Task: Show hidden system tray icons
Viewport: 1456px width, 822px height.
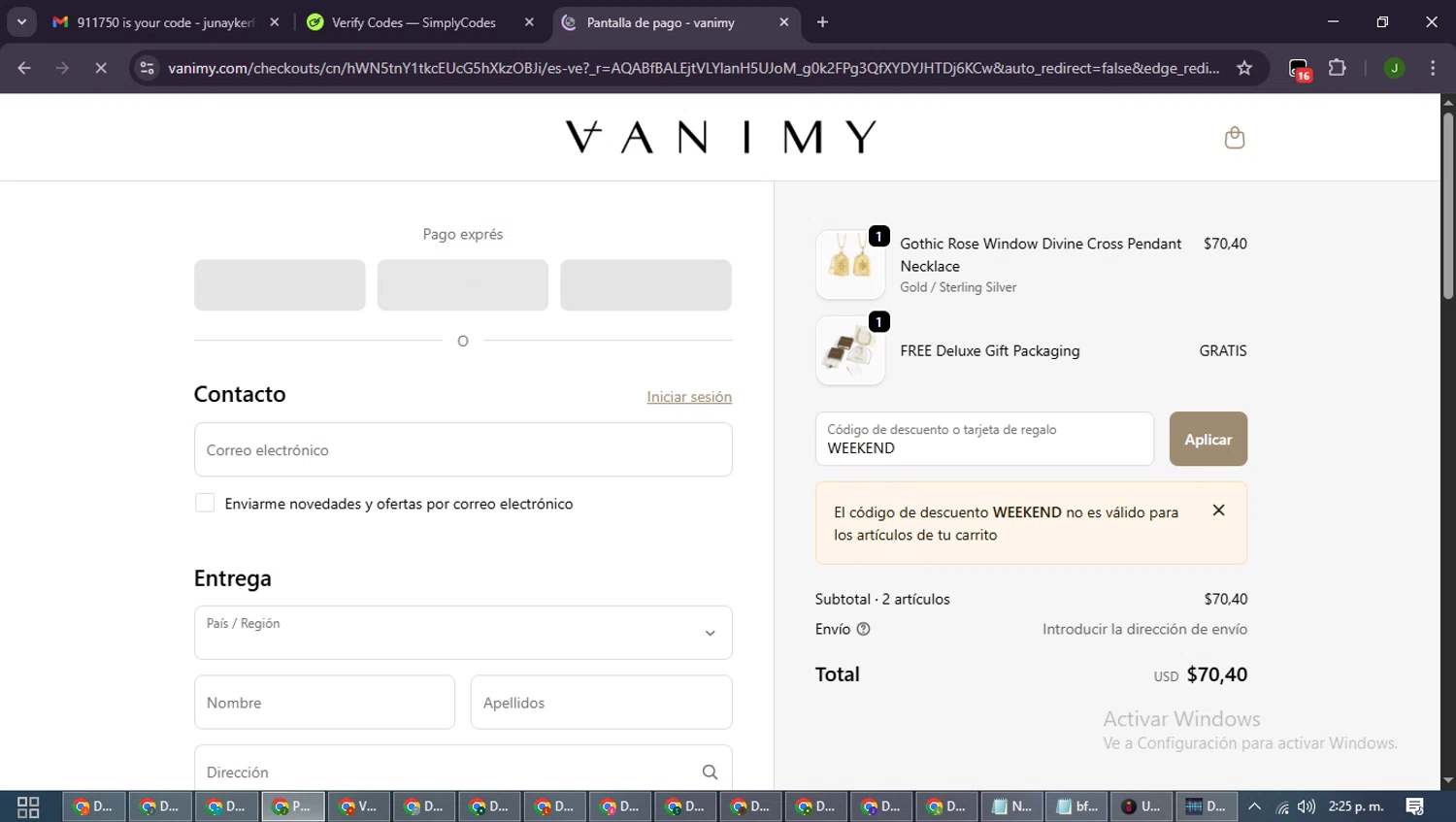Action: point(1254,806)
